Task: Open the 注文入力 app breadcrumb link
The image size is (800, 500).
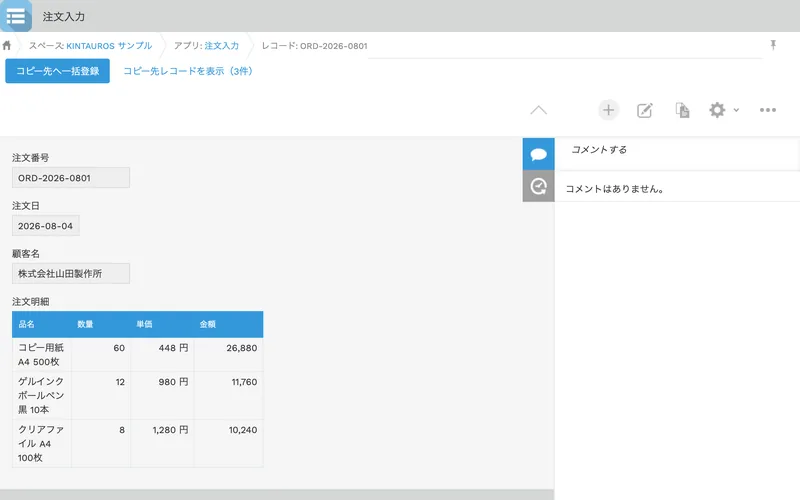Action: coord(221,45)
